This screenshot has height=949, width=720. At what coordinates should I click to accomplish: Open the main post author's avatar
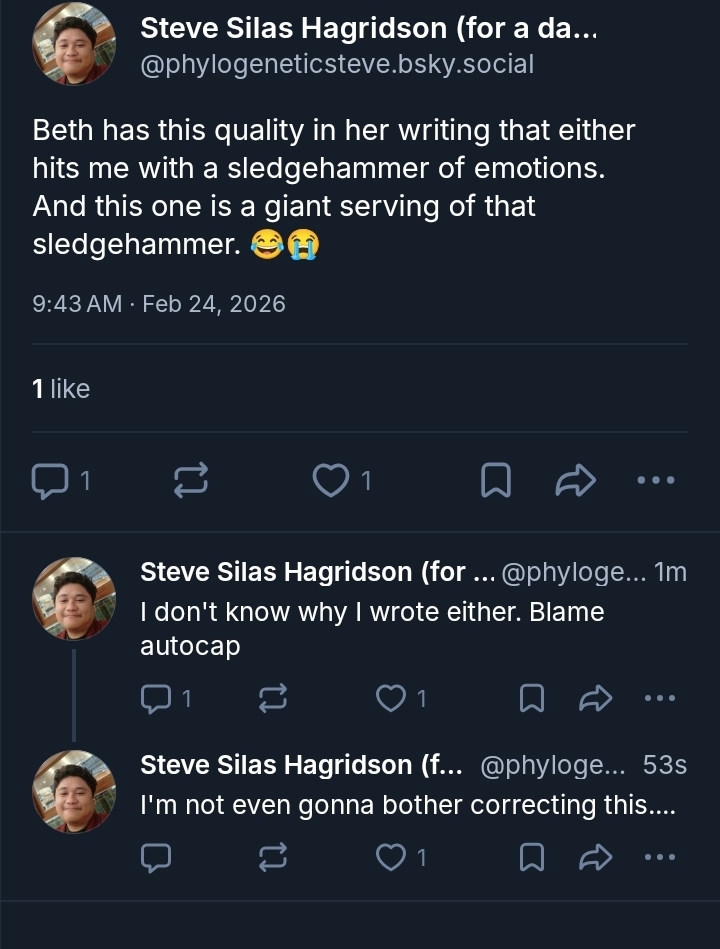[73, 45]
